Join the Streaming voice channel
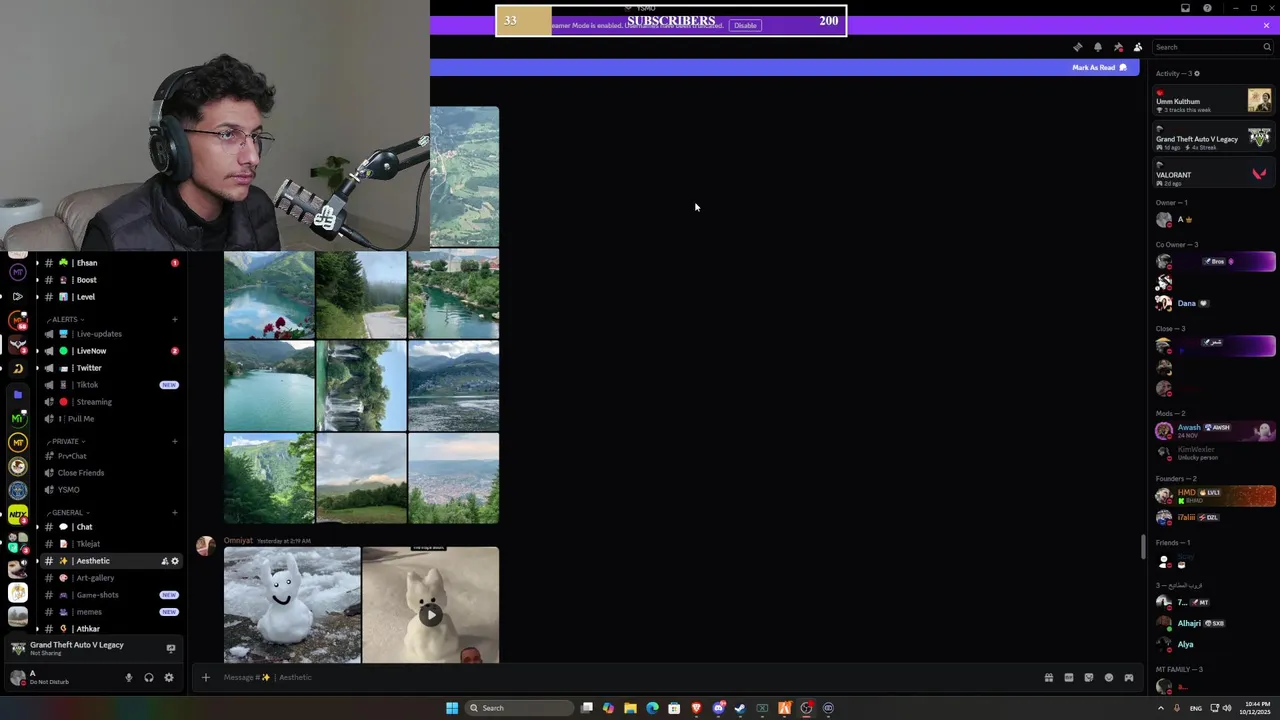1280x720 pixels. [110, 402]
